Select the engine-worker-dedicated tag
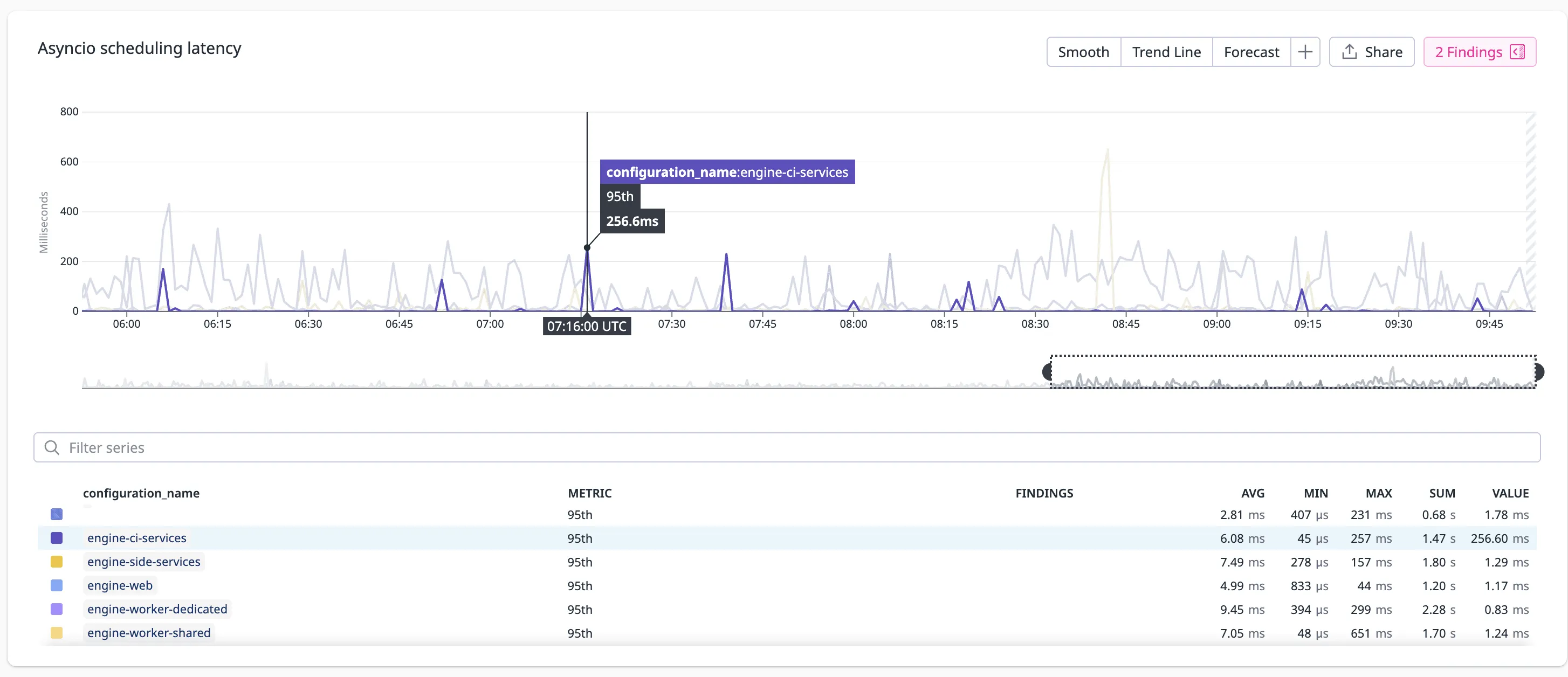Viewport: 1568px width, 677px height. (x=157, y=610)
